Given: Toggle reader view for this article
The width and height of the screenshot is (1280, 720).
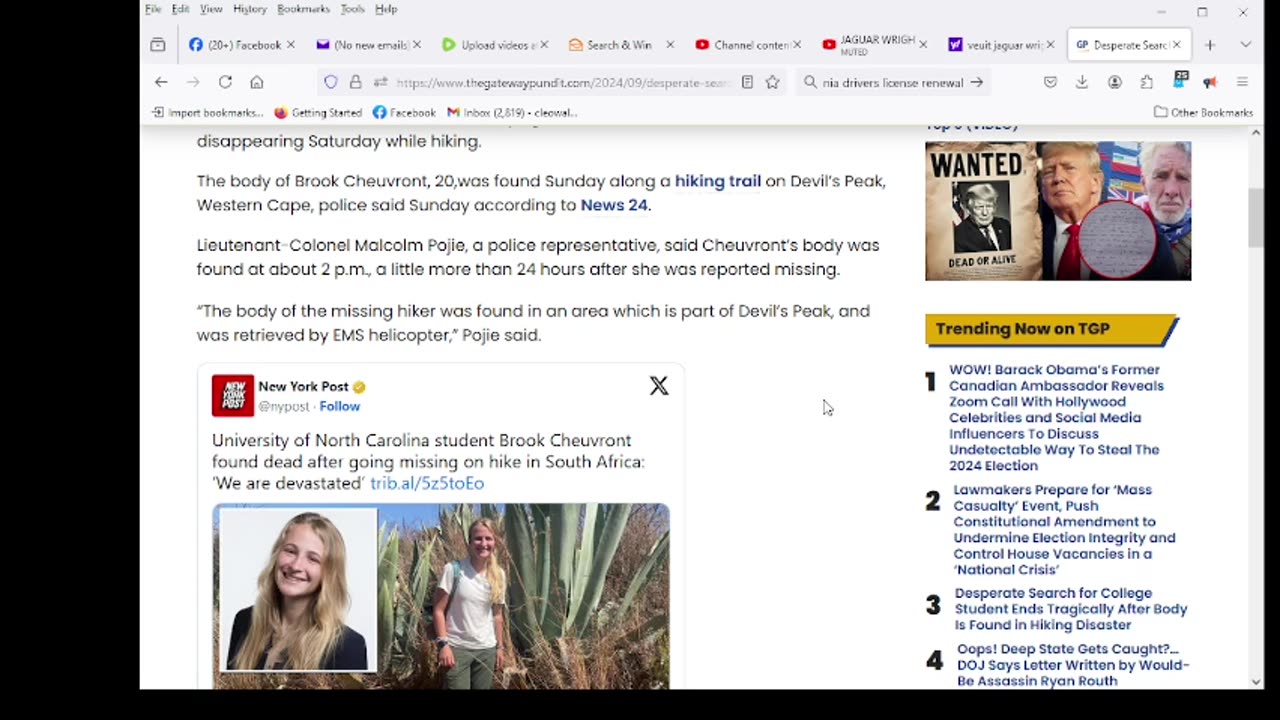Looking at the screenshot, I should pyautogui.click(x=747, y=82).
